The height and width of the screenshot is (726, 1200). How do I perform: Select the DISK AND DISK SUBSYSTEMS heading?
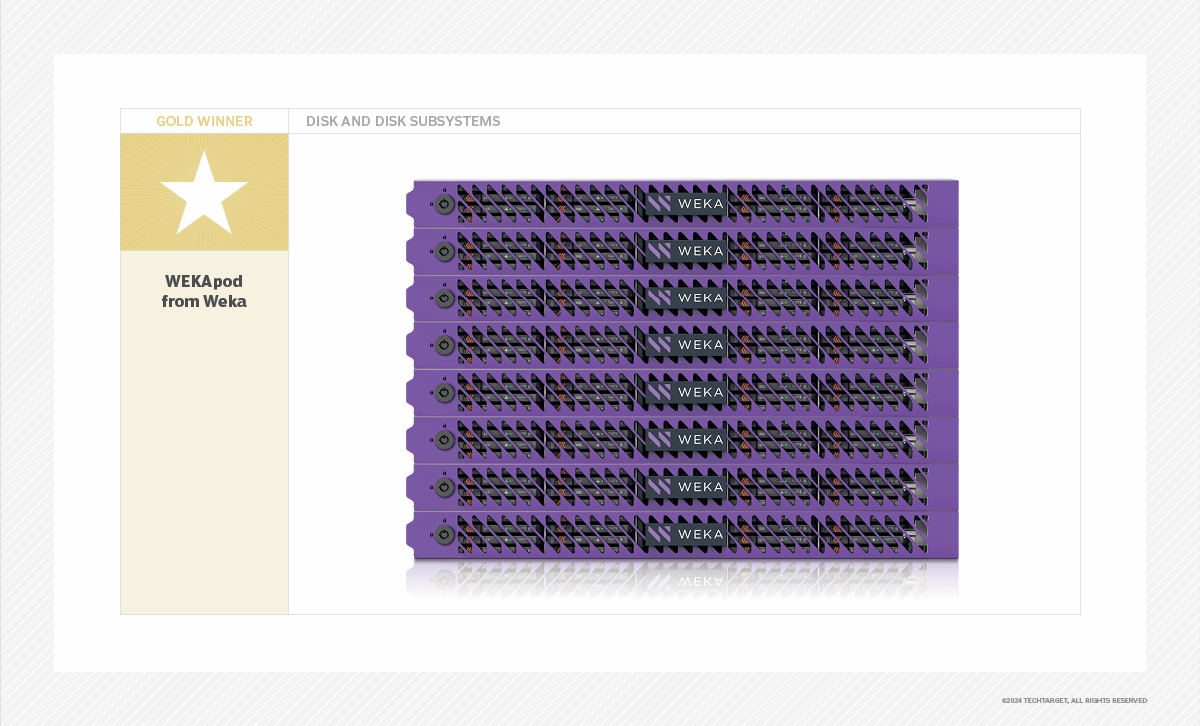(x=403, y=121)
